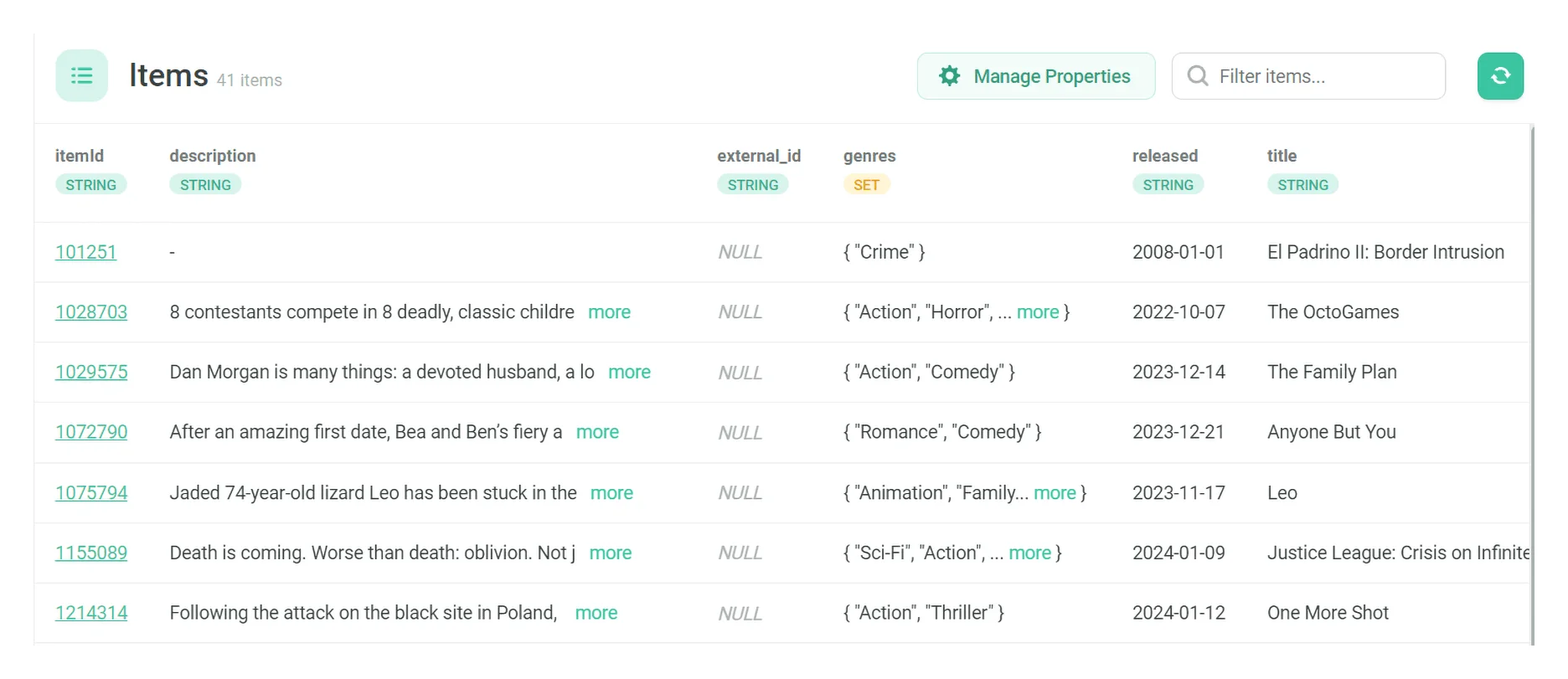The image size is (1568, 679).
Task: Open item 1155089
Action: 91,553
